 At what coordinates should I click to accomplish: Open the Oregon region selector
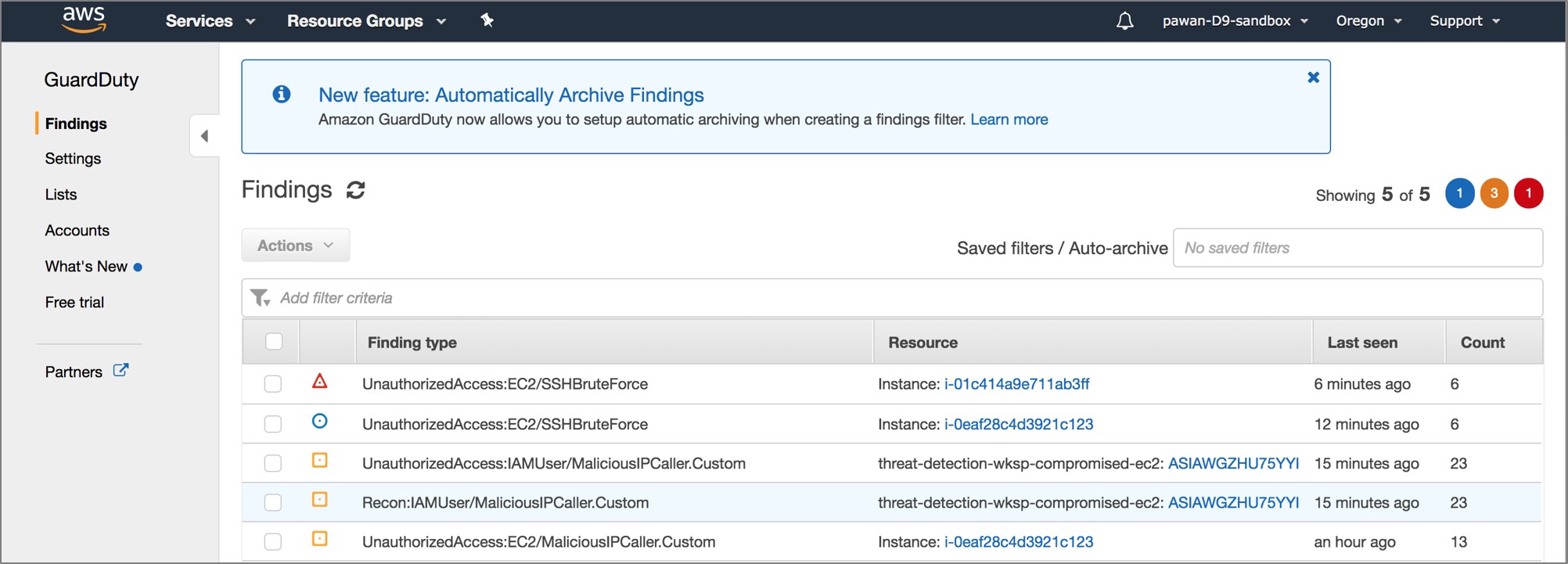pyautogui.click(x=1368, y=21)
